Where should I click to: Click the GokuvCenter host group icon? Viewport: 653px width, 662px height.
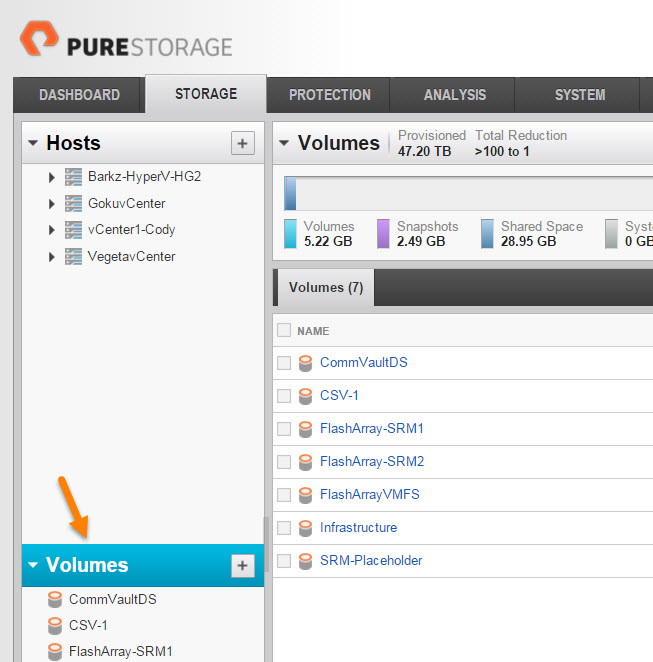(x=73, y=203)
